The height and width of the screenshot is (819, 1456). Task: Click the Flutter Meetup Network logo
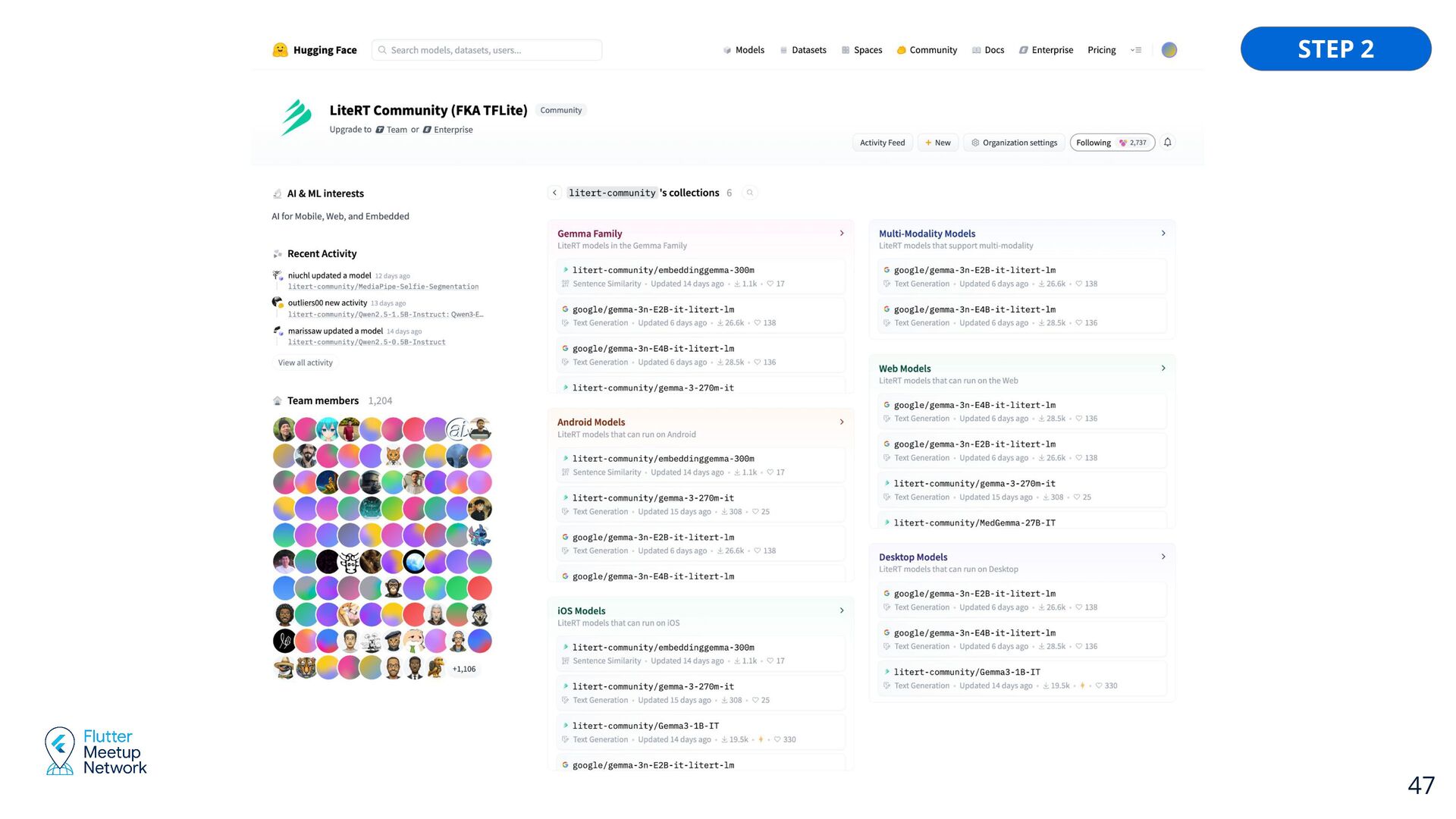pos(96,752)
